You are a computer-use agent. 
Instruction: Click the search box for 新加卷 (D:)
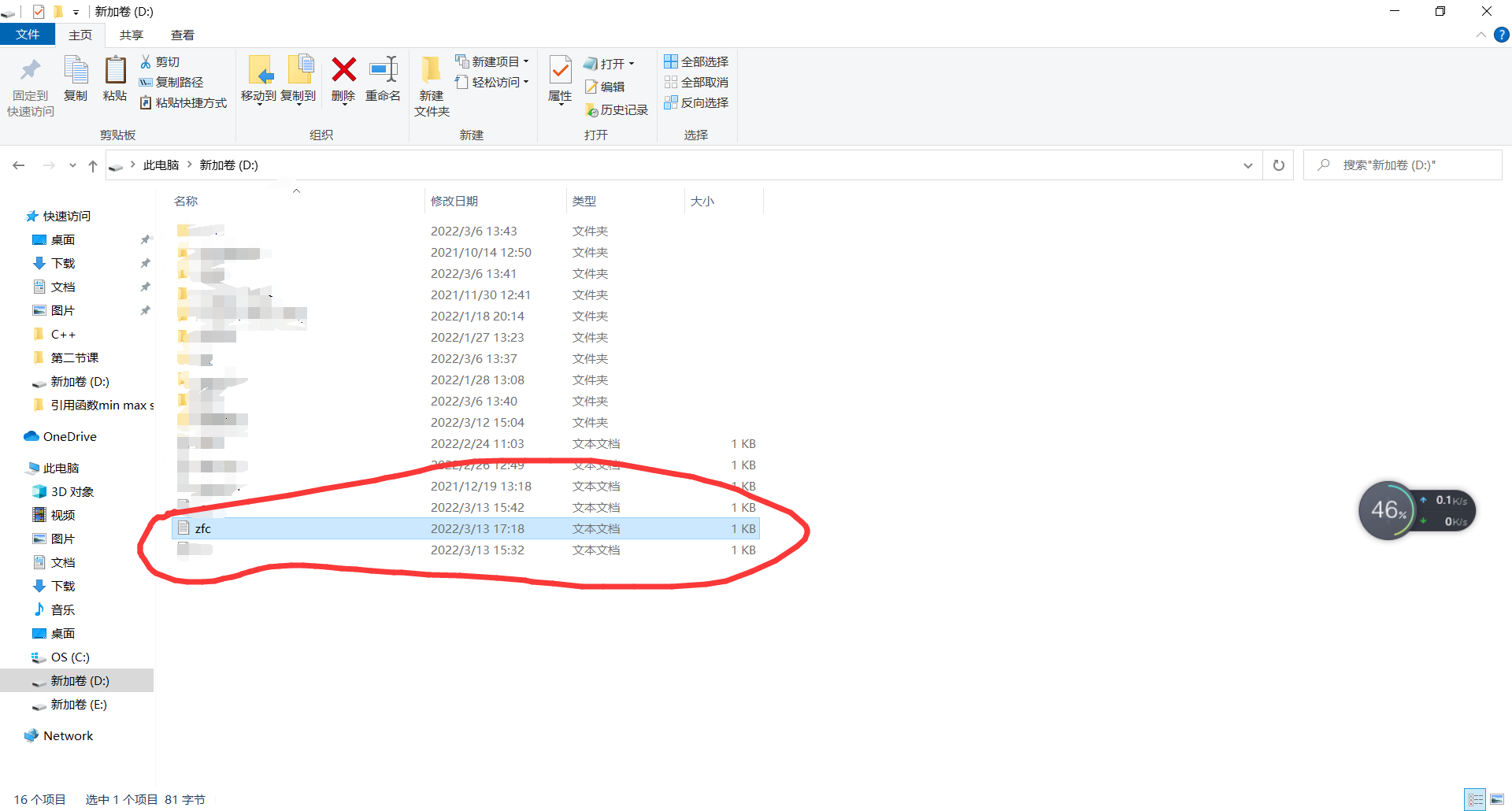(x=1403, y=165)
